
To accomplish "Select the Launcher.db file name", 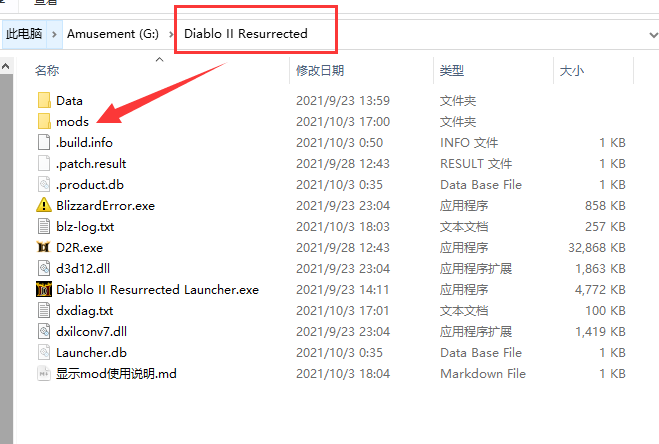I will (92, 353).
